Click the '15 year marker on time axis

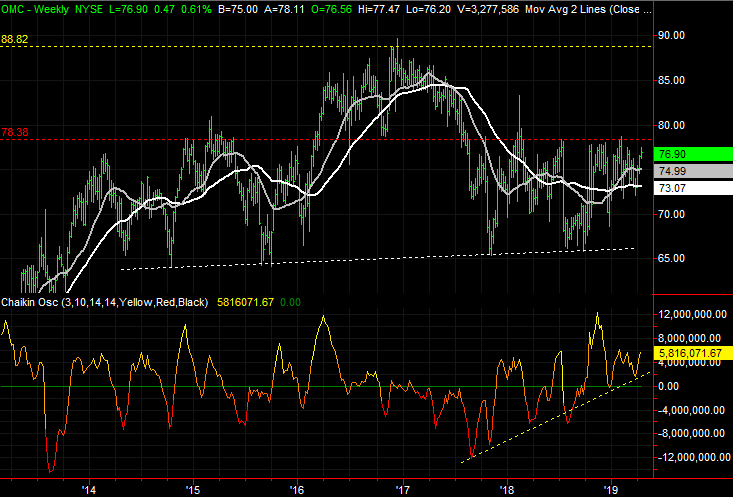(193, 489)
